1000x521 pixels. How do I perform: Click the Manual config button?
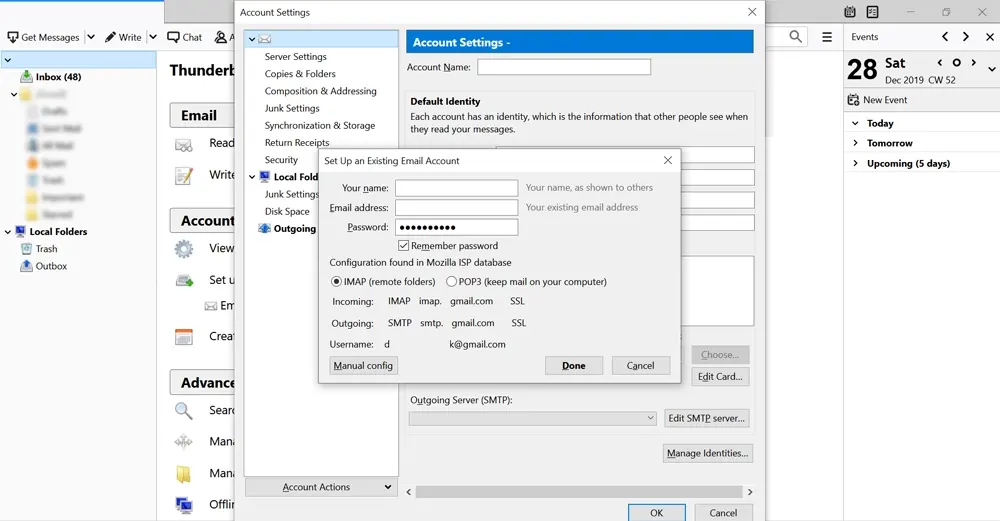363,366
